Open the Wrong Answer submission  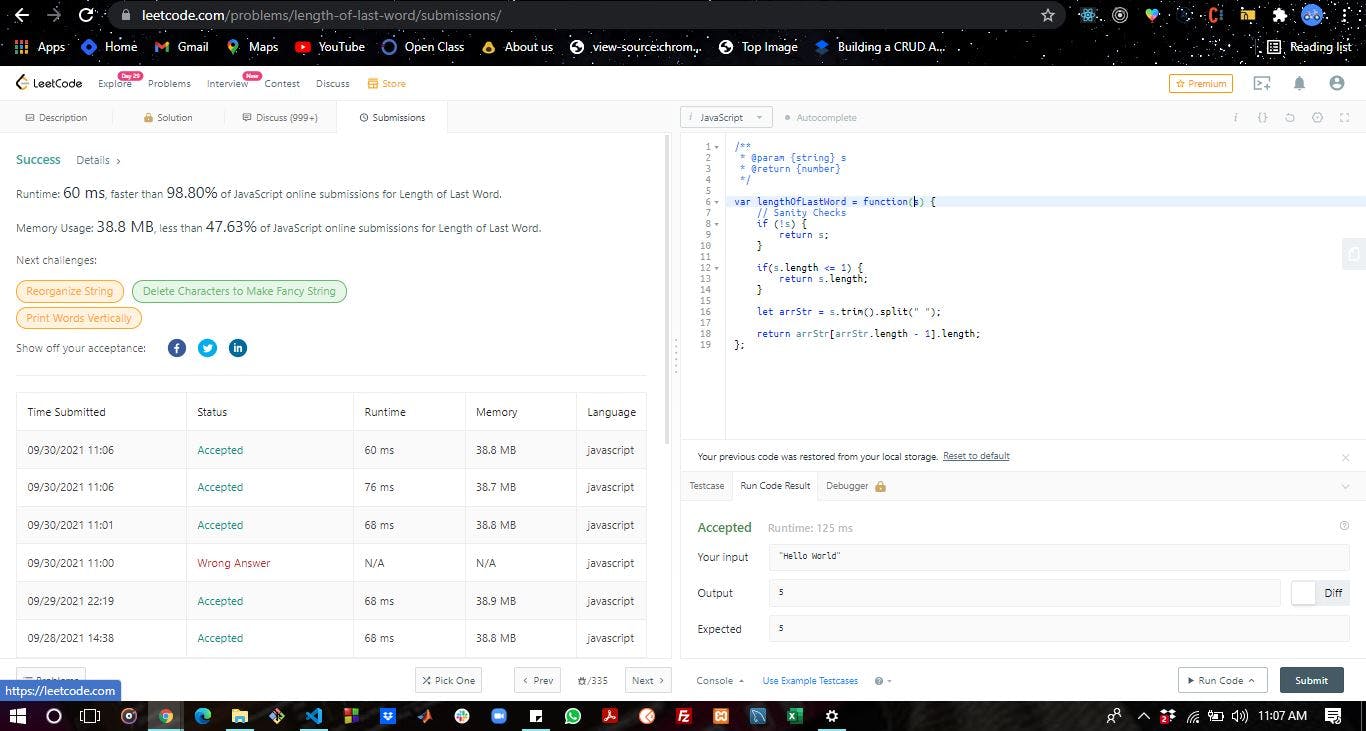click(x=234, y=563)
